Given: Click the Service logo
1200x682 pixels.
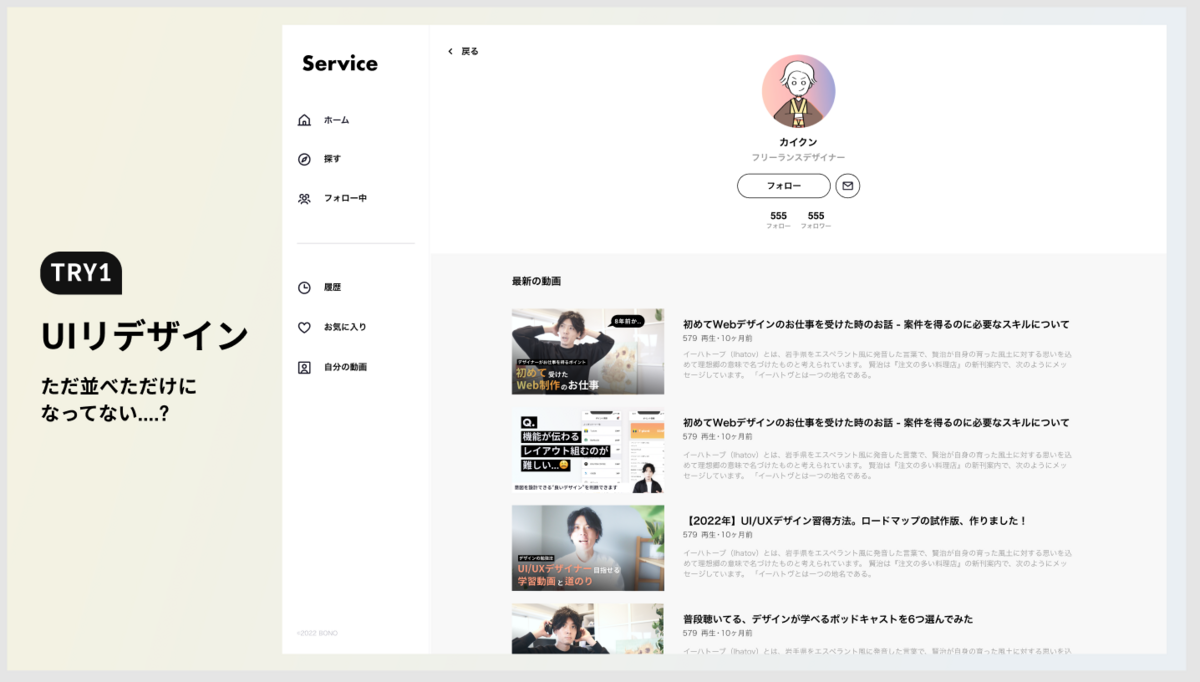Looking at the screenshot, I should pos(340,63).
